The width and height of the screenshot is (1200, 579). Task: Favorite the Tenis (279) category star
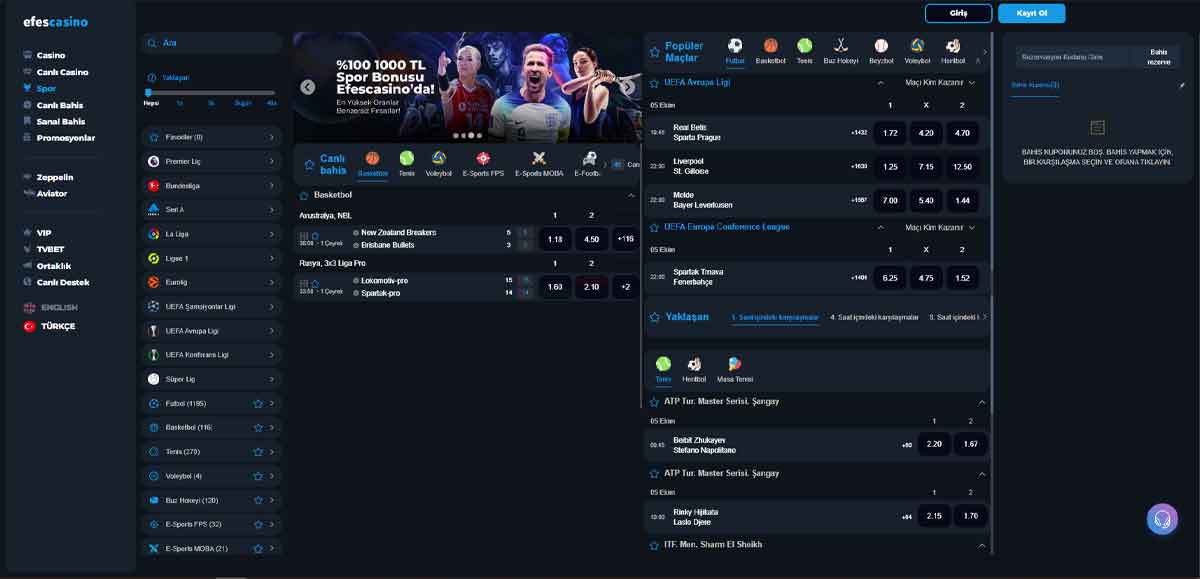pyautogui.click(x=258, y=452)
